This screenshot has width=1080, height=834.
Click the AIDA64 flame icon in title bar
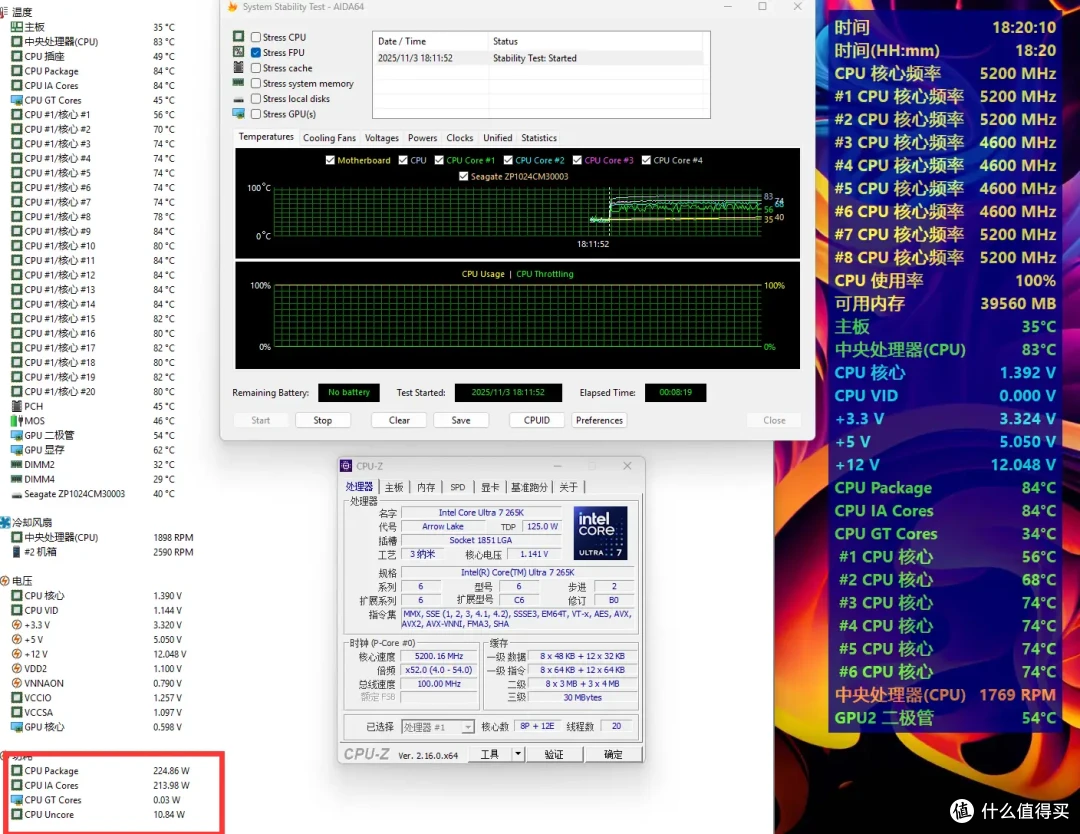click(232, 6)
